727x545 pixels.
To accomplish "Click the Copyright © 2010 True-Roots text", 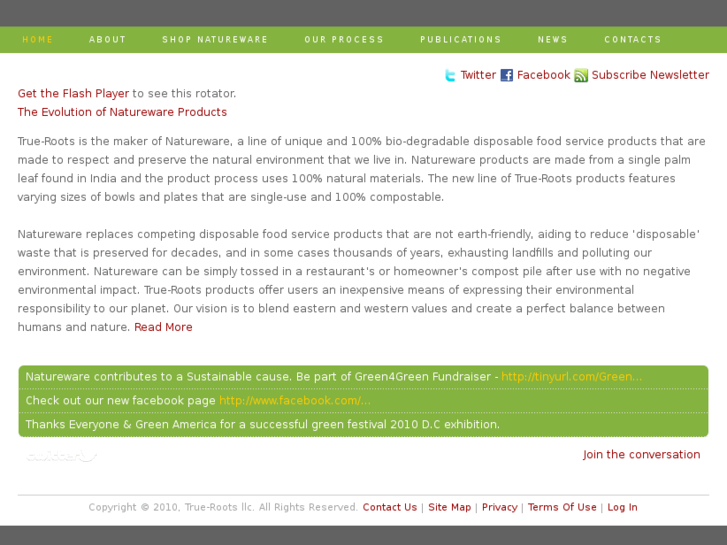I will 223,507.
